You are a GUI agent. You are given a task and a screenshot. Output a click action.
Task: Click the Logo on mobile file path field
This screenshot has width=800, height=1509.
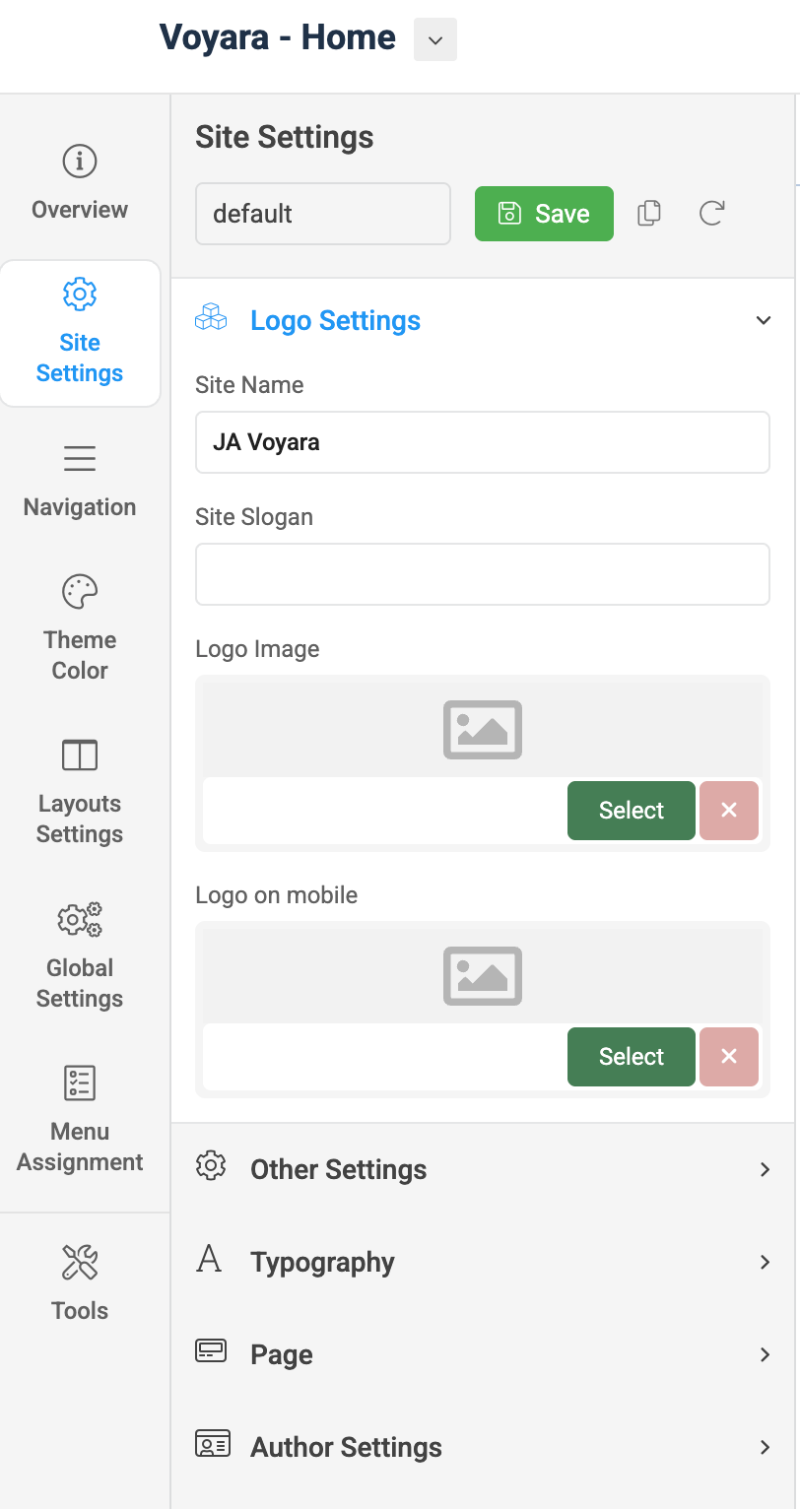click(x=384, y=1056)
